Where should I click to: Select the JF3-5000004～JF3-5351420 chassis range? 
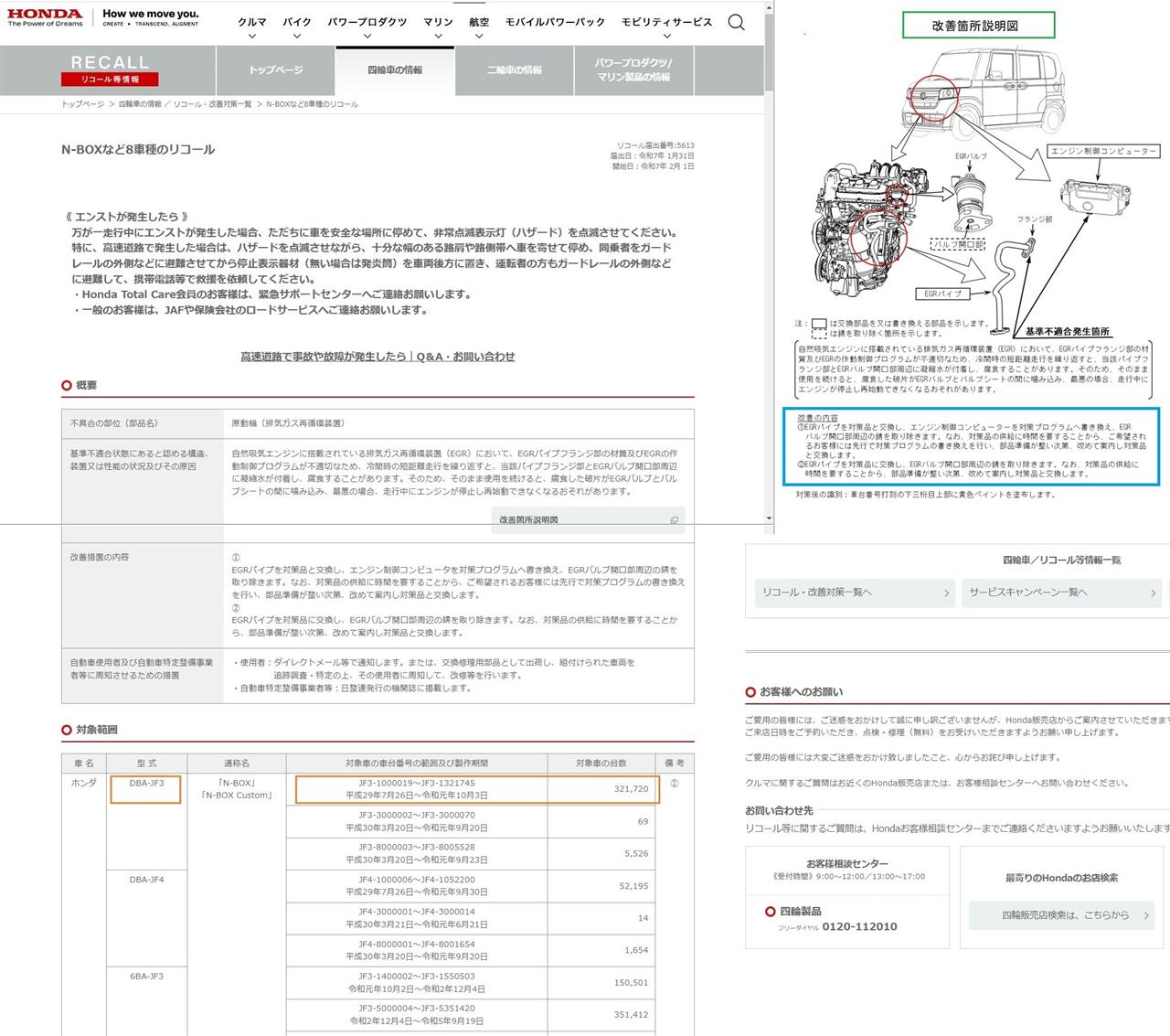pyautogui.click(x=417, y=1009)
